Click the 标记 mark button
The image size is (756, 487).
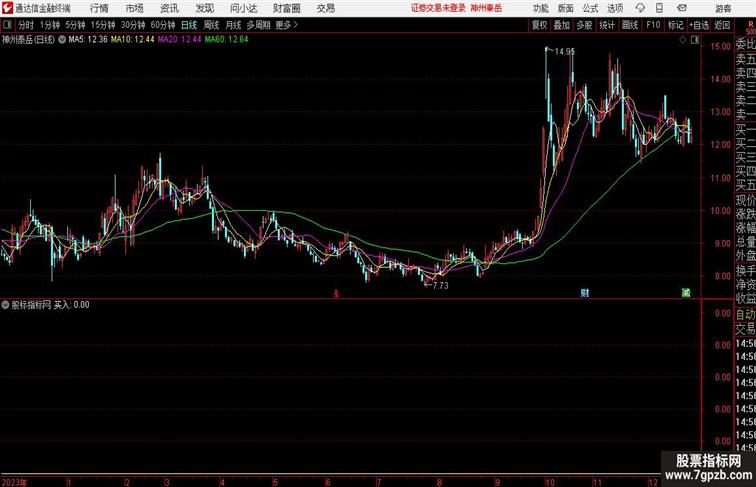coord(675,25)
